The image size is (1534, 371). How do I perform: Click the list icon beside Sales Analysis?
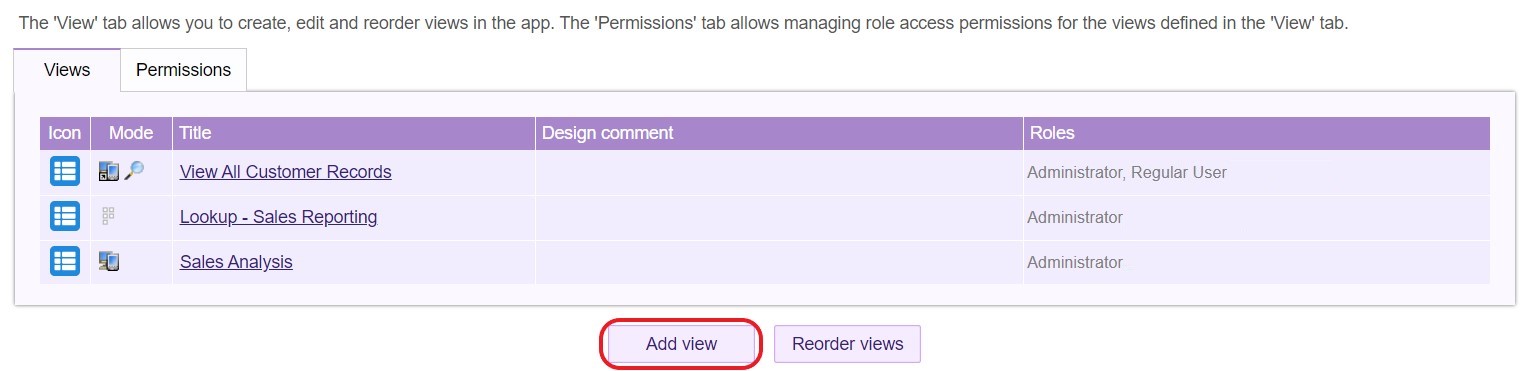pos(65,262)
